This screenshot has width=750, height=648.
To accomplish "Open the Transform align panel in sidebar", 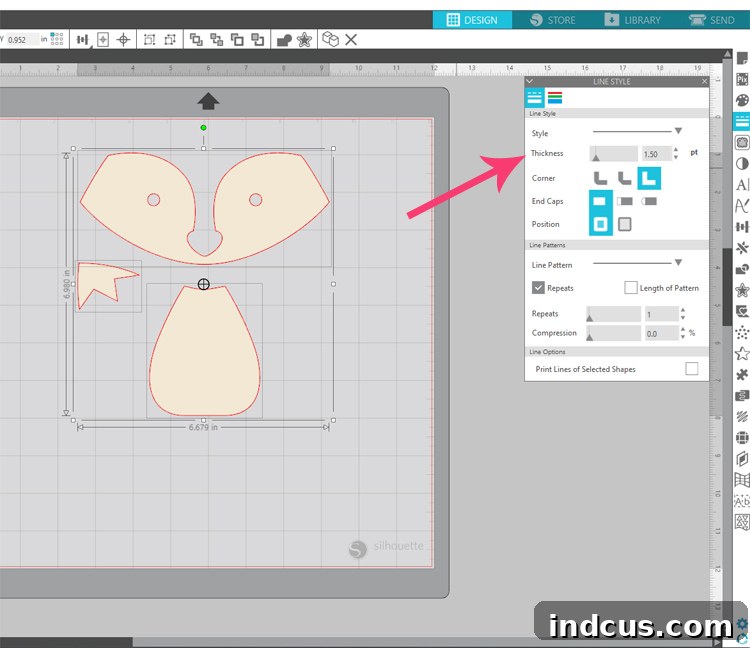I will pyautogui.click(x=742, y=227).
